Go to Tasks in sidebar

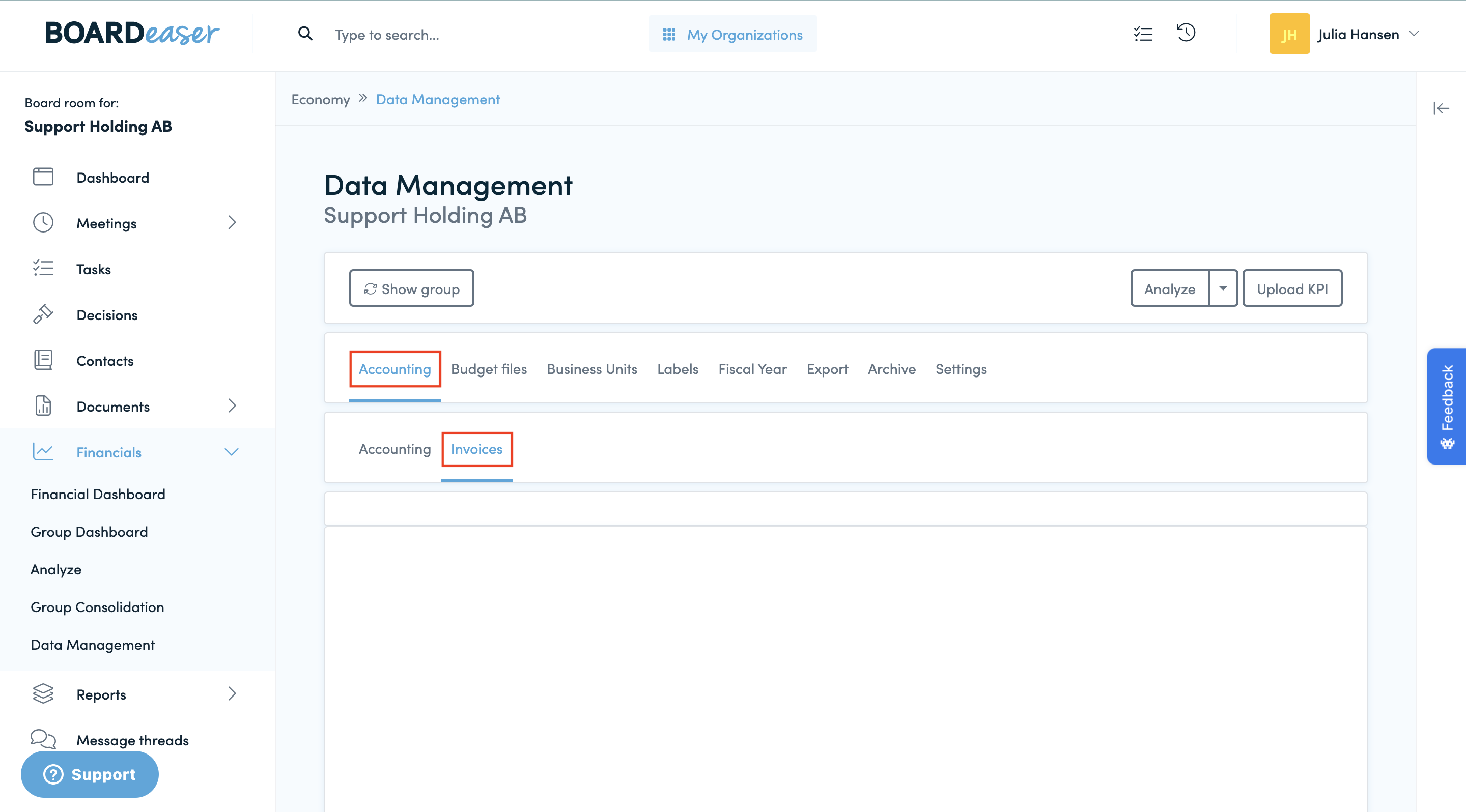pyautogui.click(x=93, y=269)
